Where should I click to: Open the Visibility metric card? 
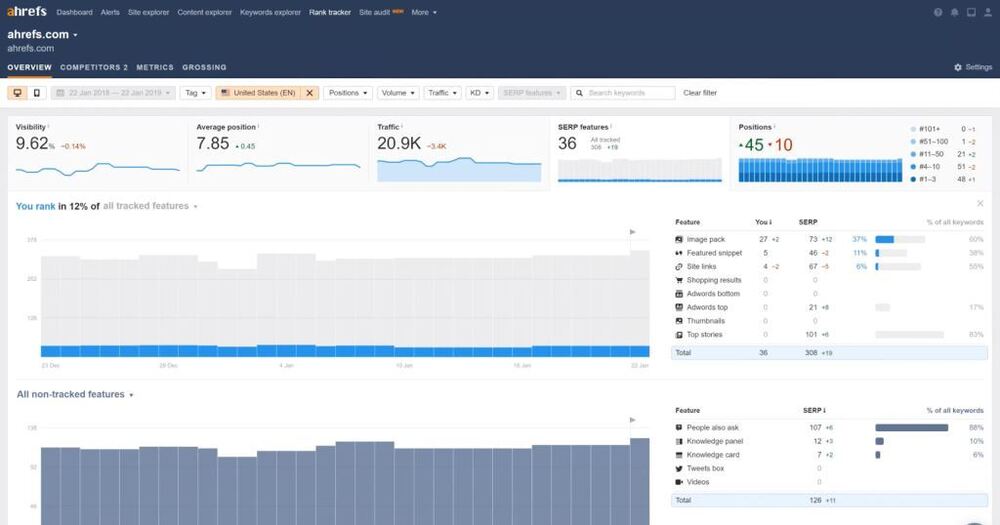pyautogui.click(x=98, y=152)
